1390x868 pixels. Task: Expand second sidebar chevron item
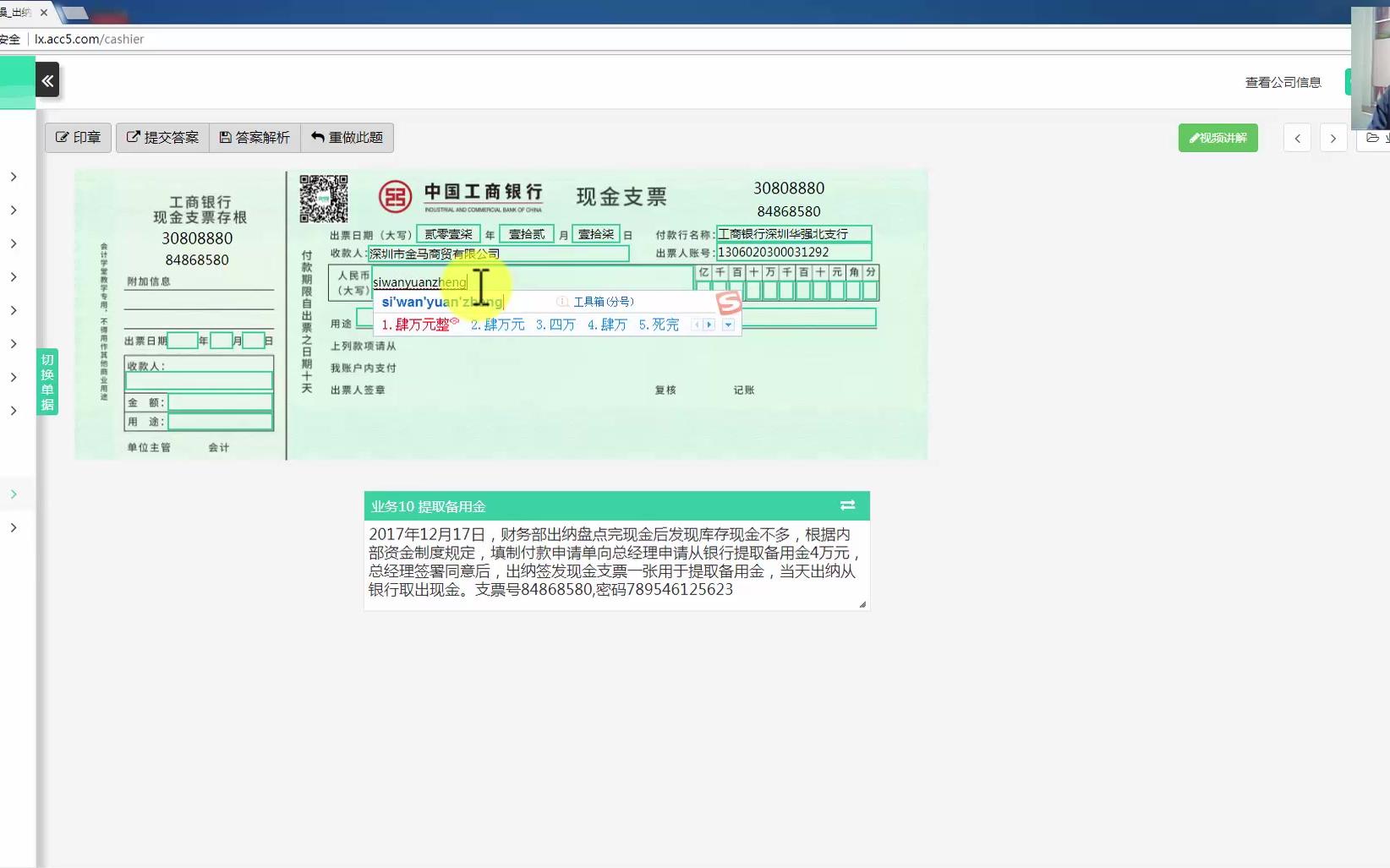pos(14,210)
